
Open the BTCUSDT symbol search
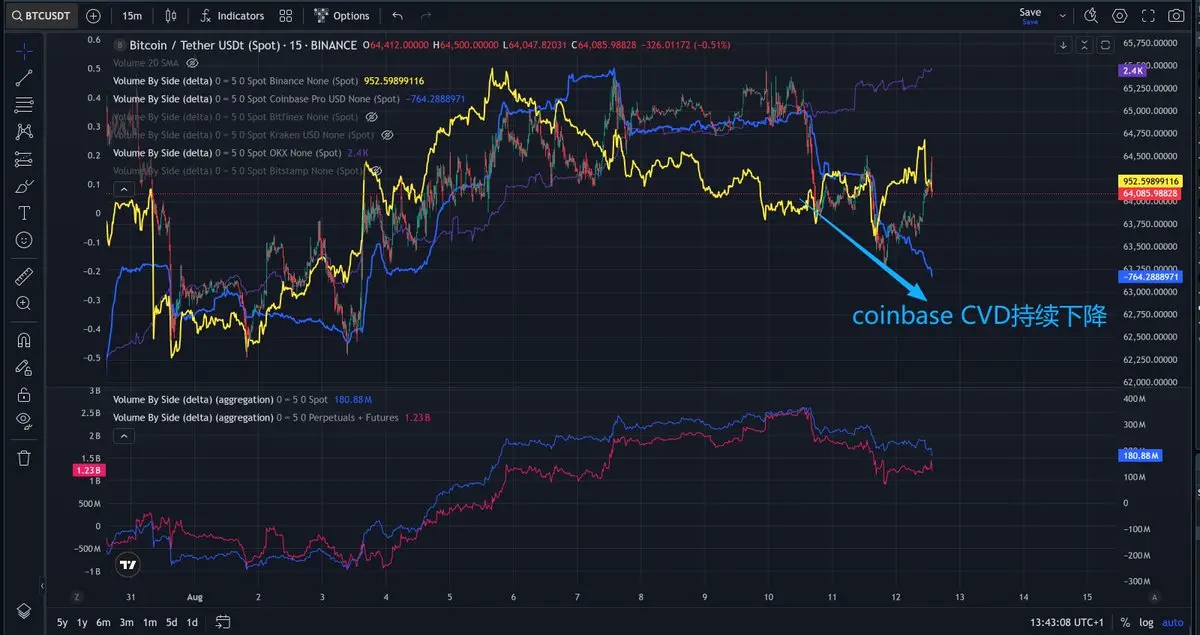pyautogui.click(x=40, y=16)
